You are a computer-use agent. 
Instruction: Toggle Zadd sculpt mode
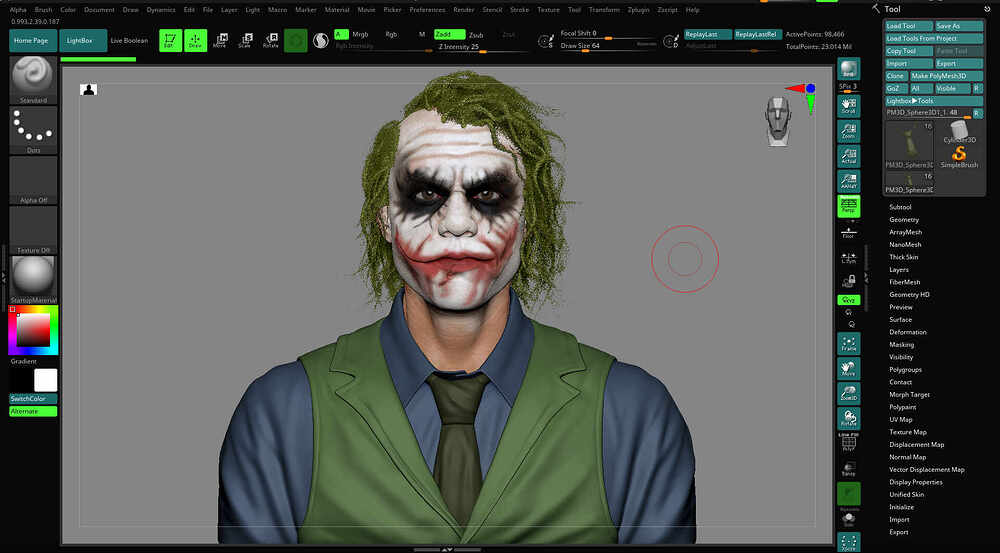click(449, 34)
